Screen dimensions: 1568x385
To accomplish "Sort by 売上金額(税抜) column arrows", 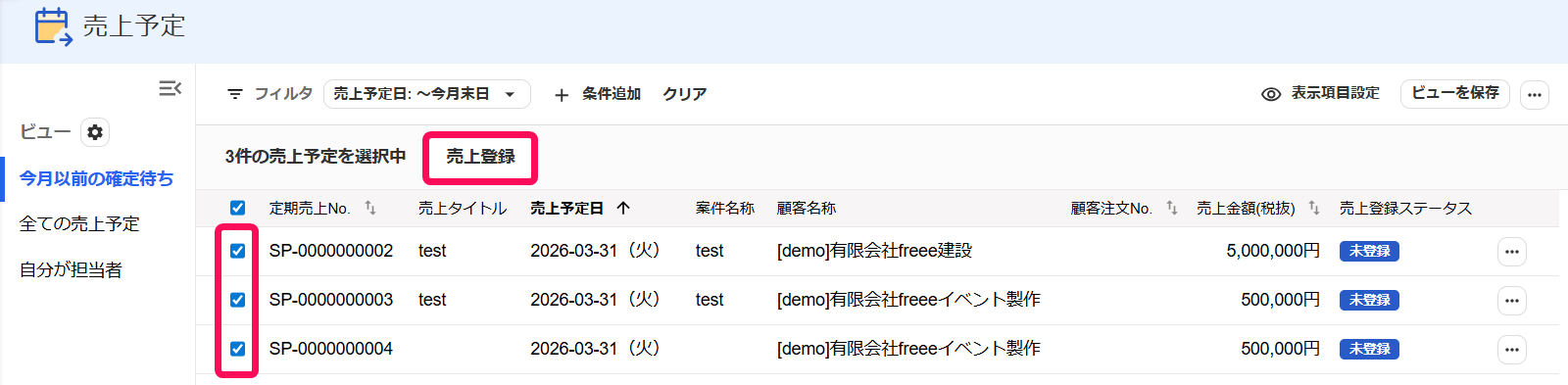I will [x=1314, y=208].
